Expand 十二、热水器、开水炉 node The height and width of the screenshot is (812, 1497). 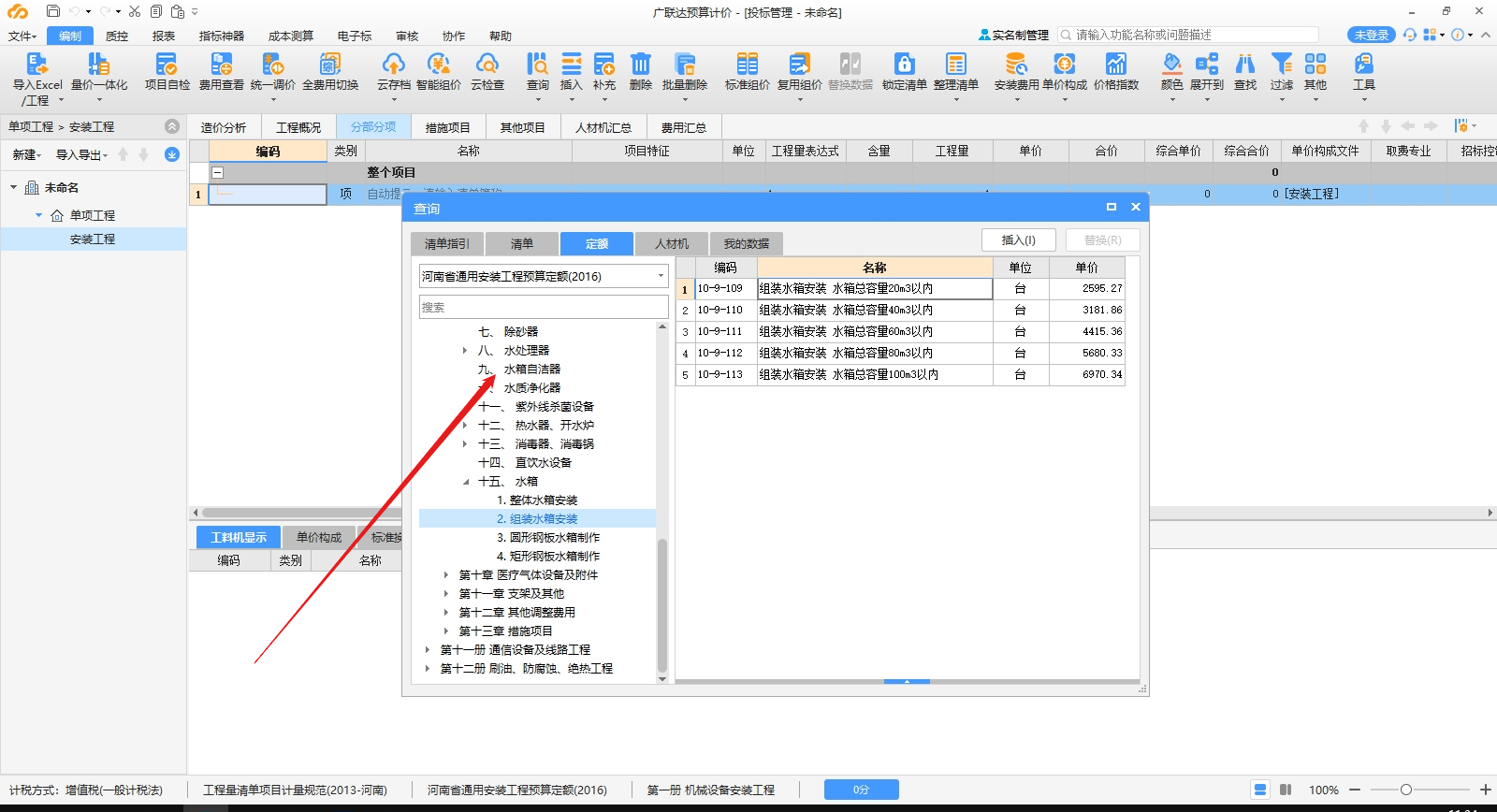point(465,426)
